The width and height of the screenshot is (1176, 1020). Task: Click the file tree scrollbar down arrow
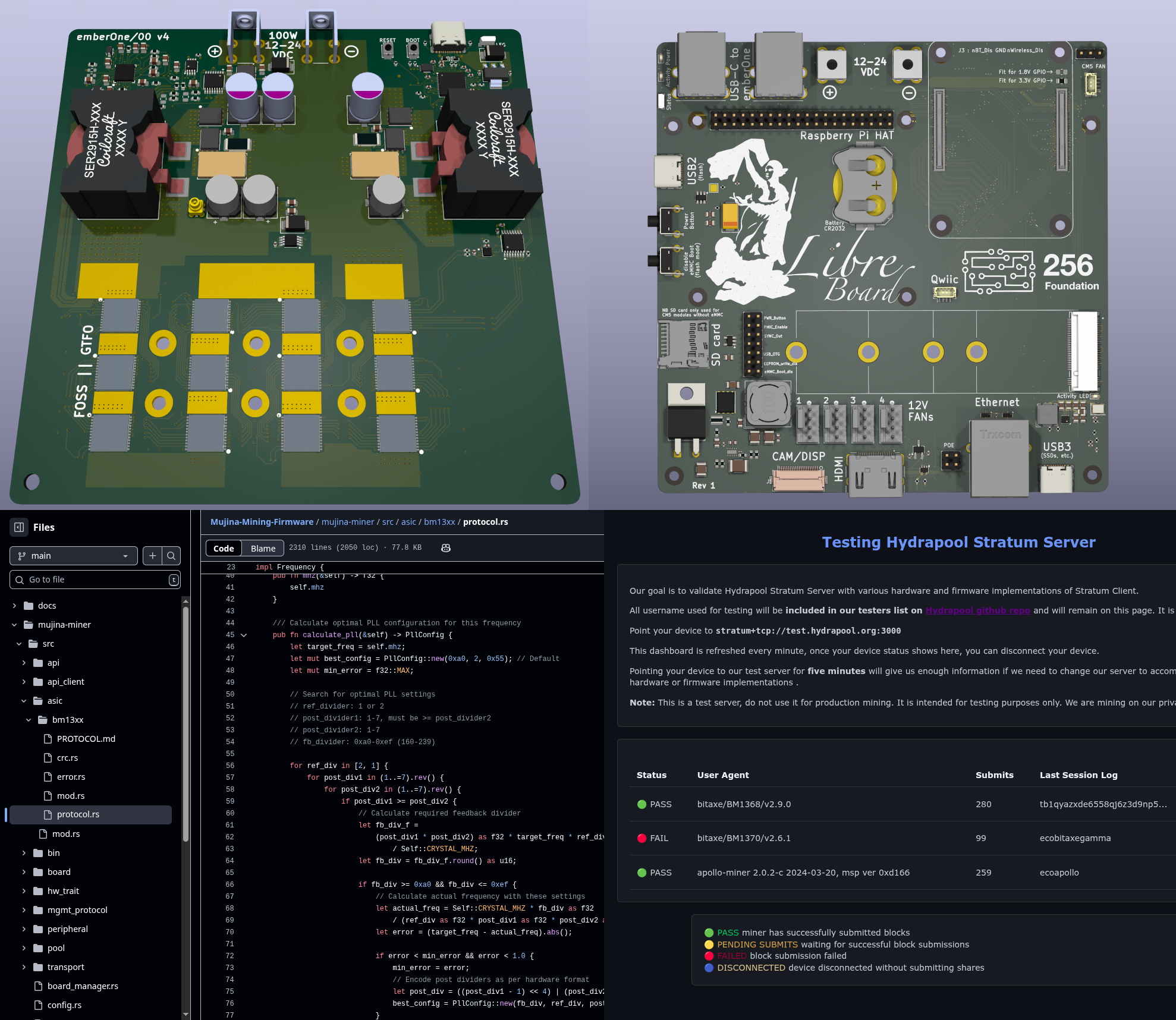[185, 1015]
